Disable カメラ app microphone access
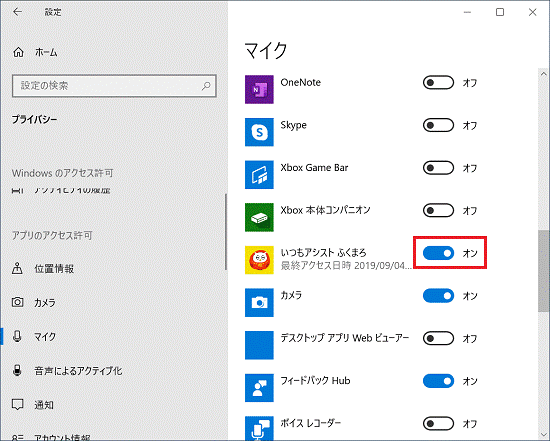The height and width of the screenshot is (441, 550). pyautogui.click(x=438, y=296)
